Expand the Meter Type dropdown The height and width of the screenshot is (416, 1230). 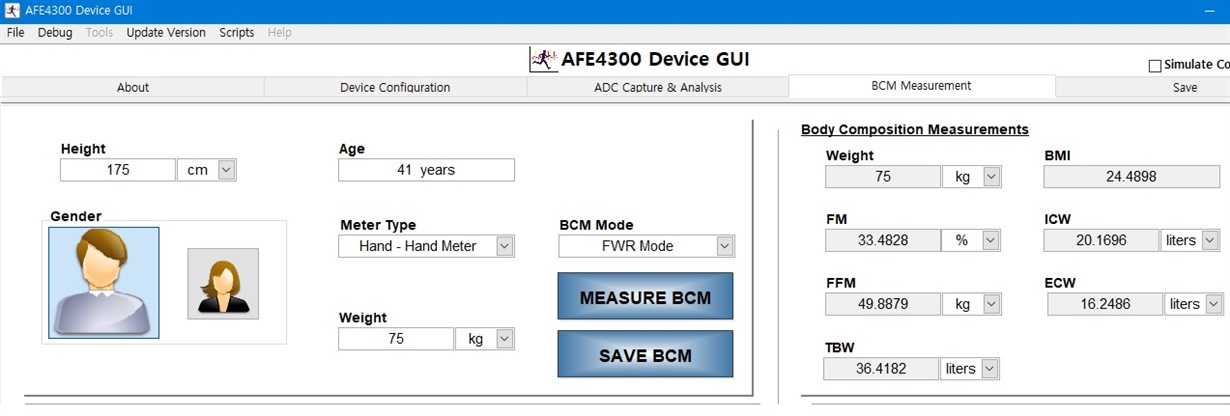pos(427,246)
